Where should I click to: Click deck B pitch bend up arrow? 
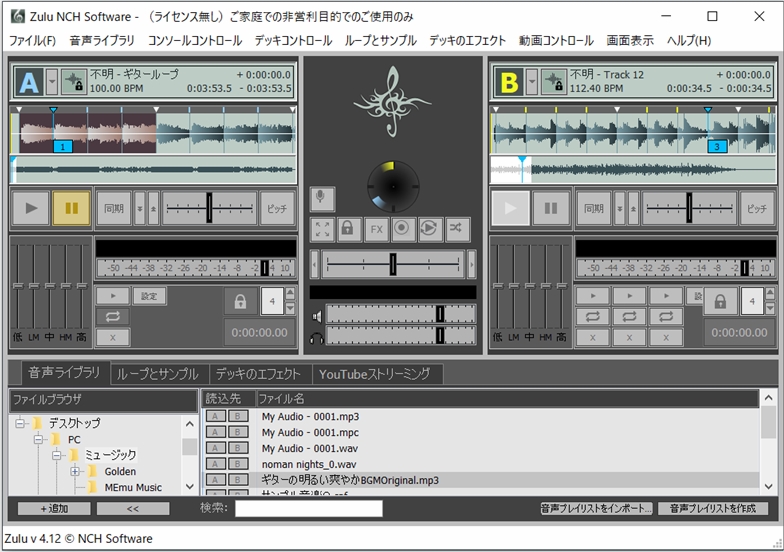634,208
